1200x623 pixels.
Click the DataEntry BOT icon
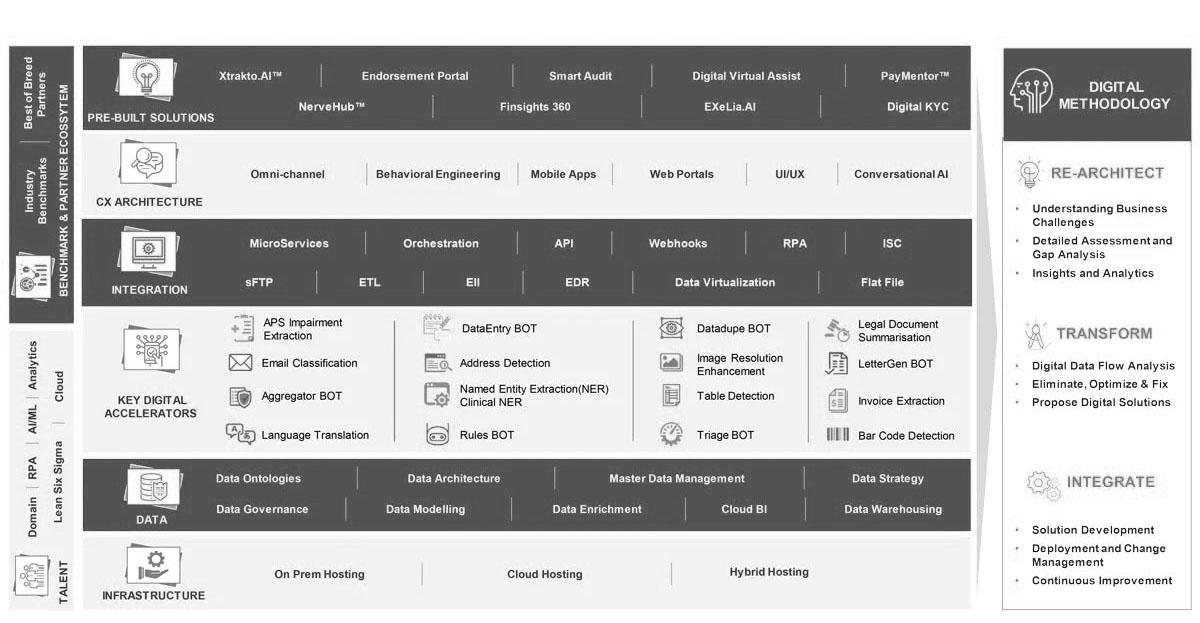438,326
